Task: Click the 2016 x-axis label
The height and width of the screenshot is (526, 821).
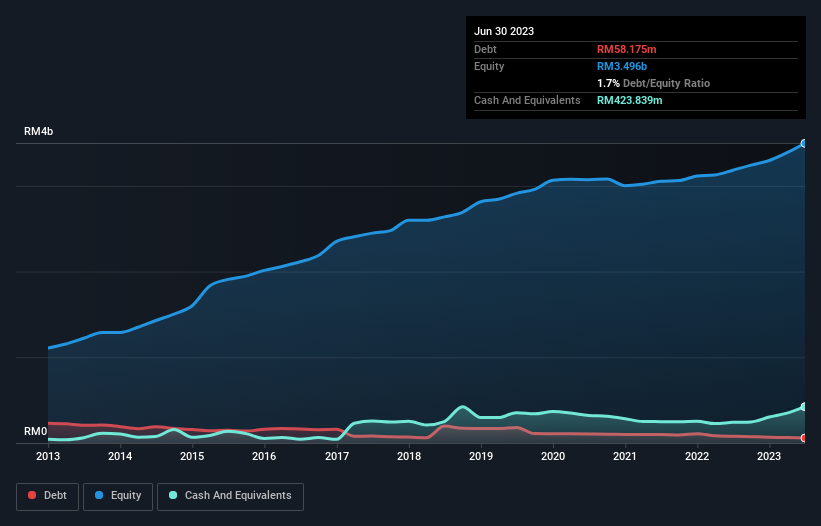Action: (x=264, y=456)
